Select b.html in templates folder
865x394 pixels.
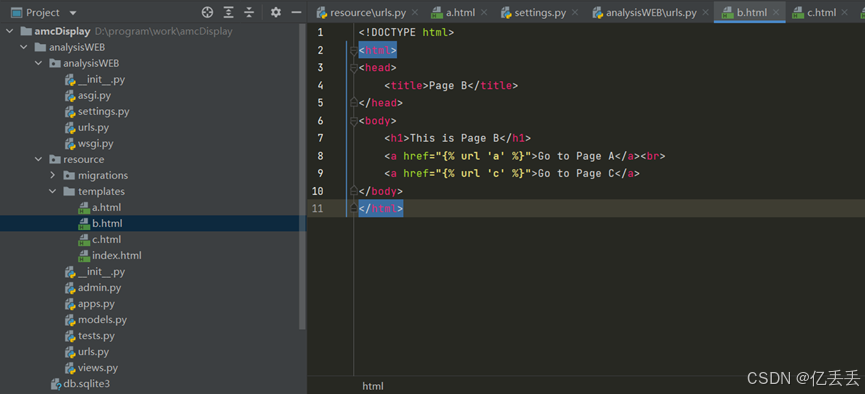point(107,223)
